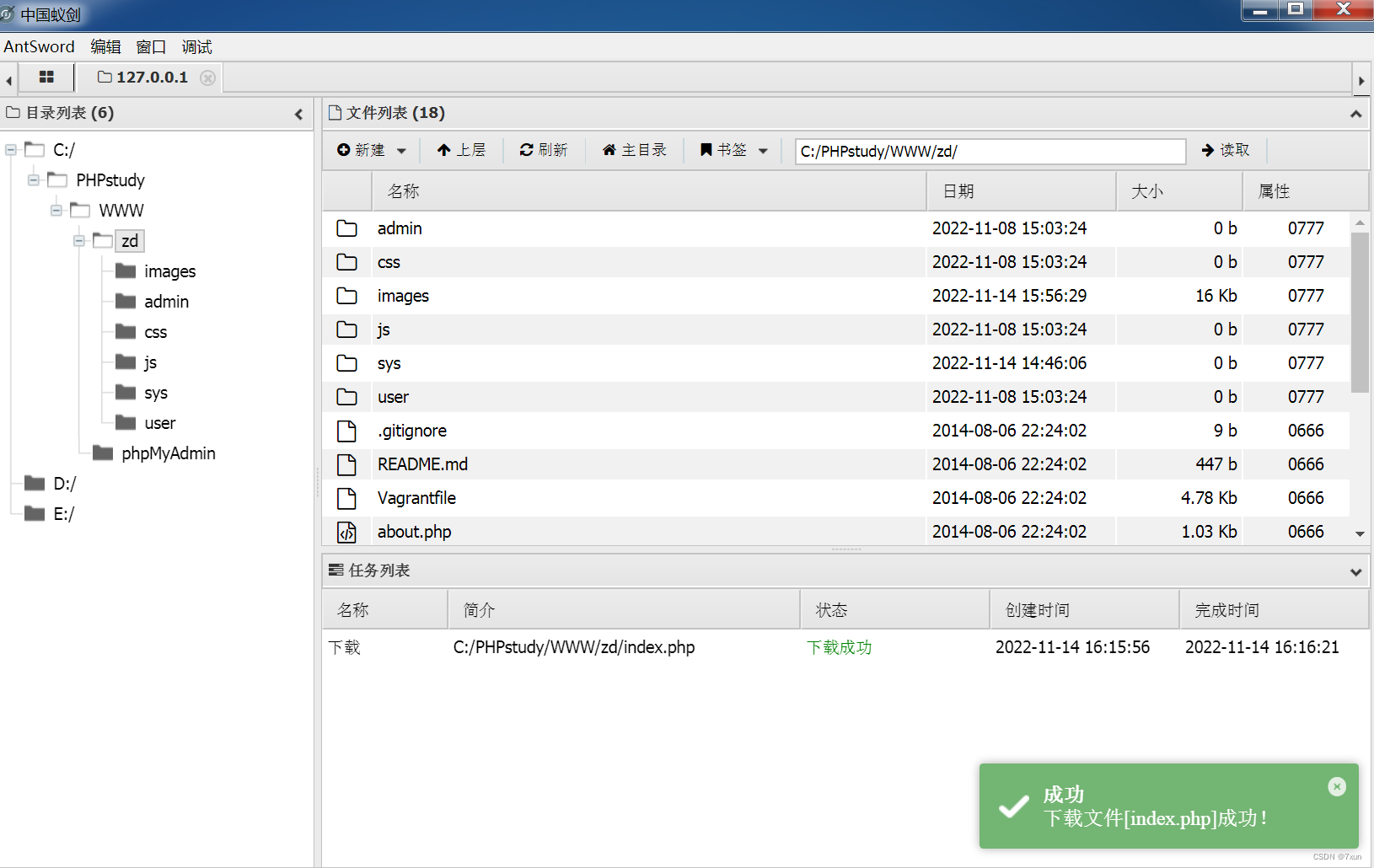Collapse the 任务列表 panel
This screenshot has height=868, width=1374.
click(x=1355, y=571)
